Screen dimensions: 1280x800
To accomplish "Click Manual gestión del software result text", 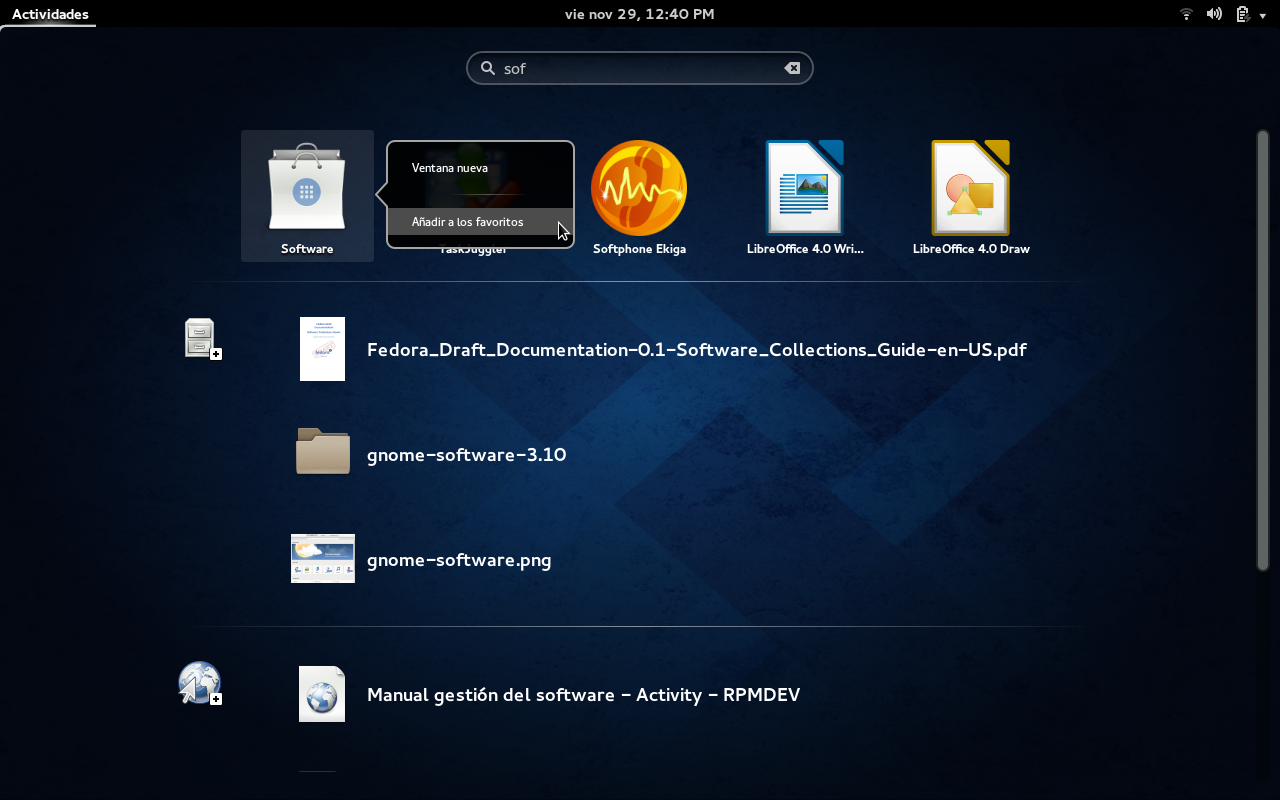I will (584, 694).
